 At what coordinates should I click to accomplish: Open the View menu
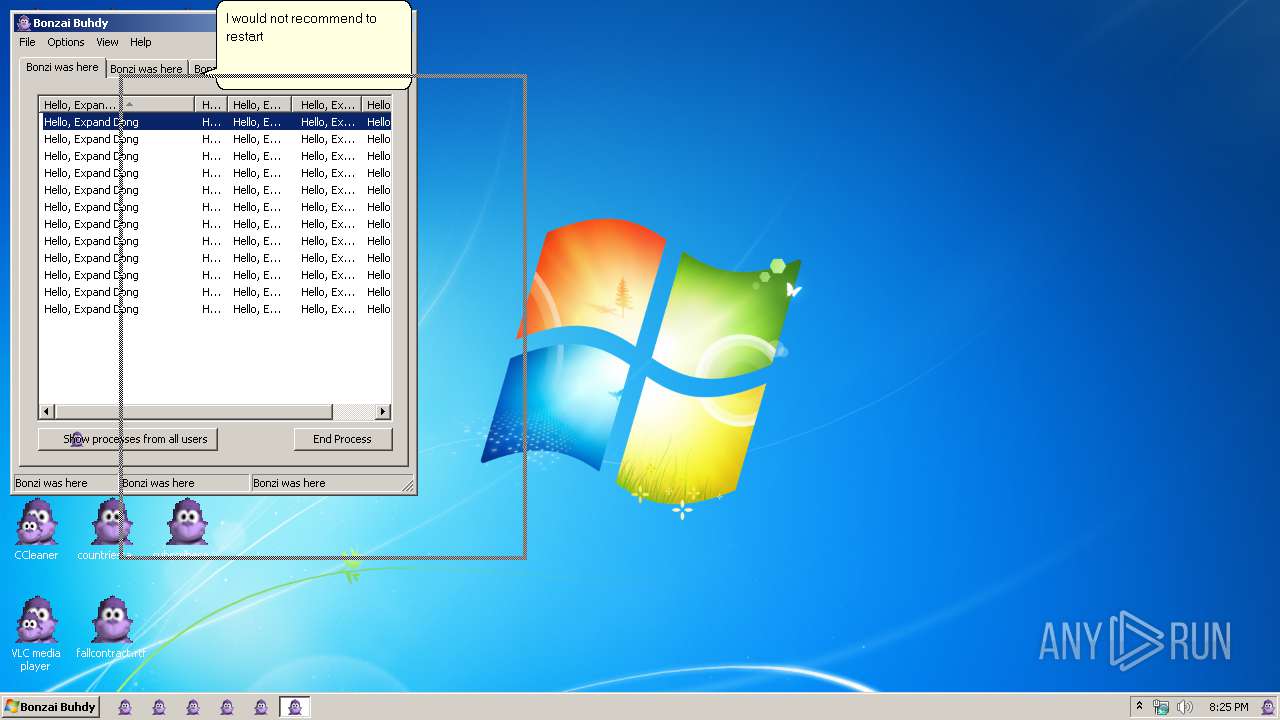pyautogui.click(x=107, y=42)
